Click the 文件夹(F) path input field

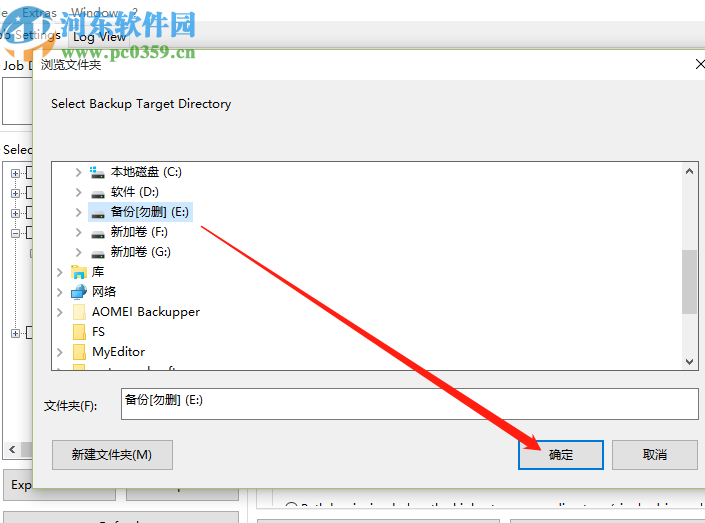(x=410, y=404)
